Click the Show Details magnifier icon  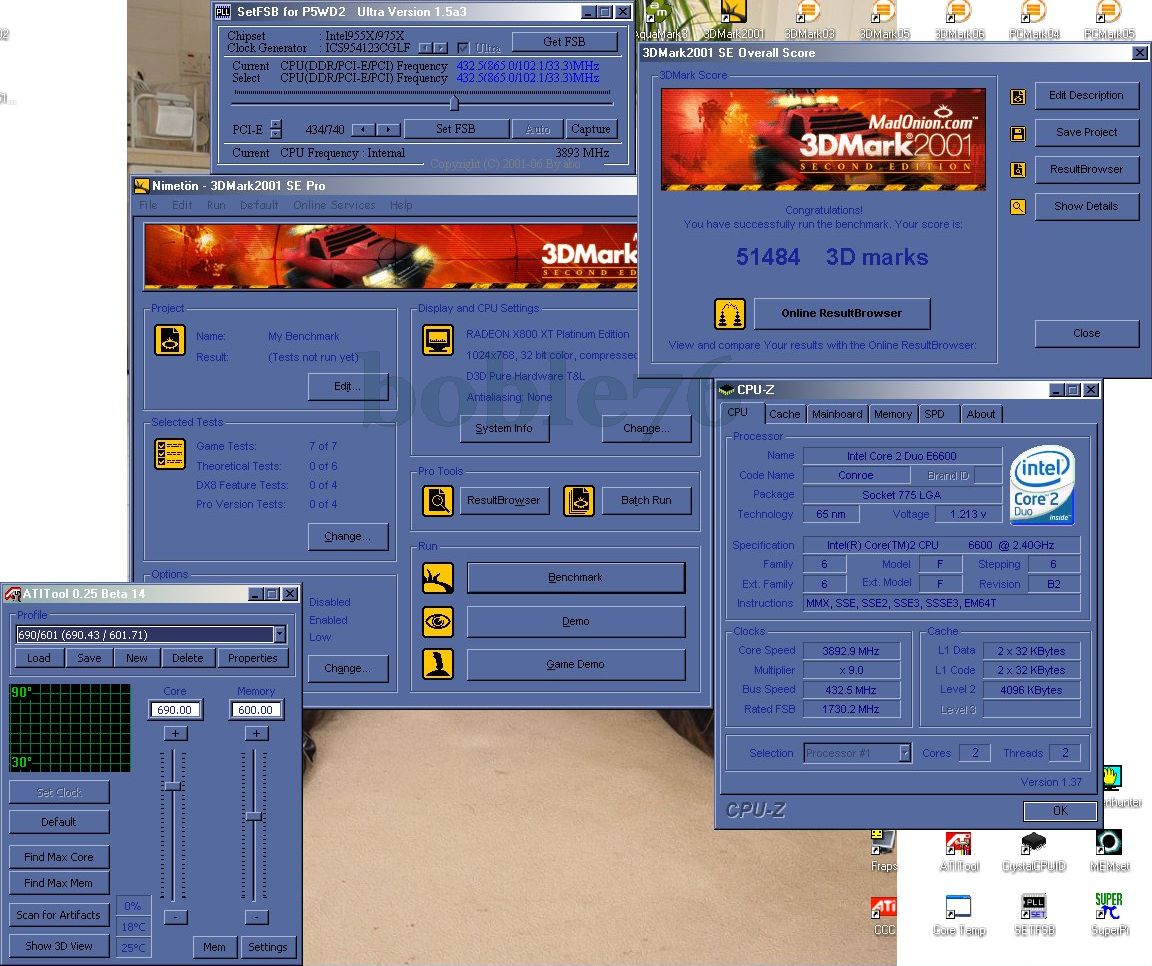pyautogui.click(x=1018, y=207)
